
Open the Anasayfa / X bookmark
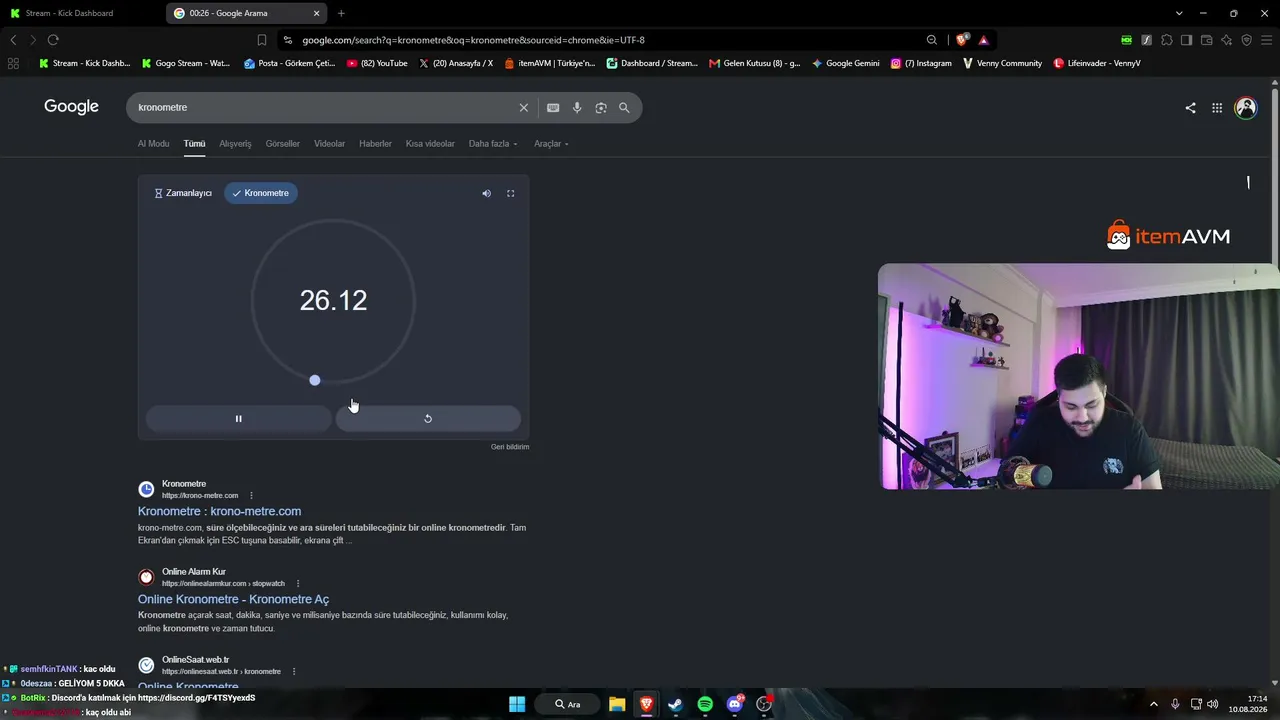pos(456,63)
